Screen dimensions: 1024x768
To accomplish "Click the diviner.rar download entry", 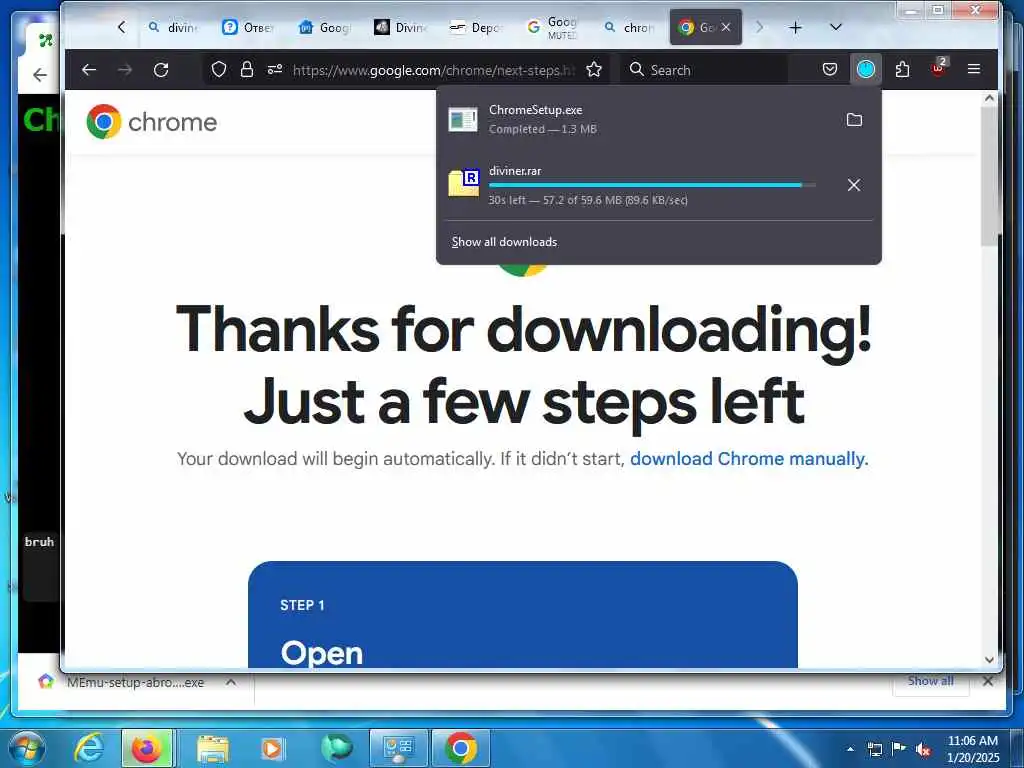I will point(640,185).
